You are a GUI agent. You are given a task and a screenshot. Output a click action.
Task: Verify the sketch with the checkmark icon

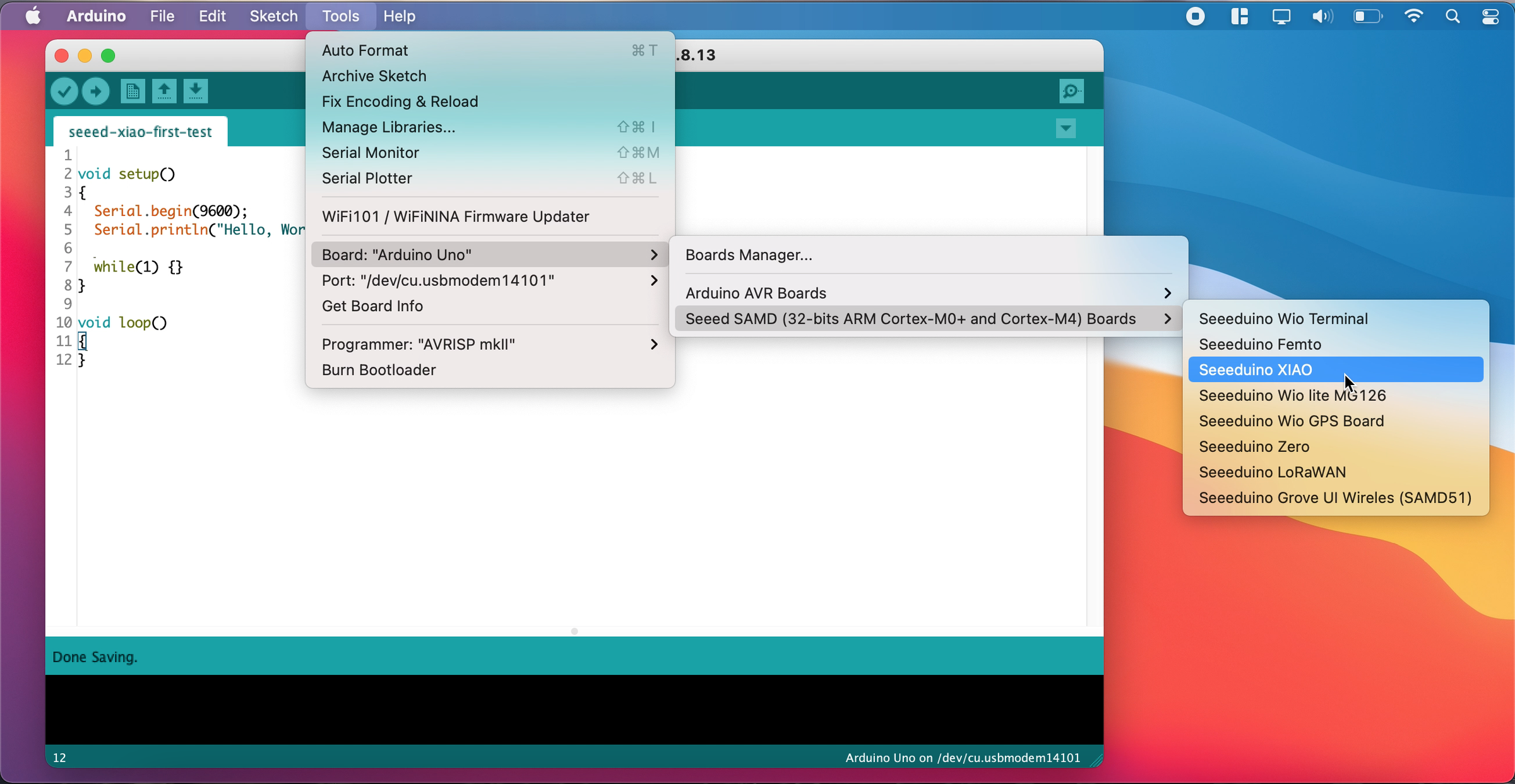coord(64,91)
